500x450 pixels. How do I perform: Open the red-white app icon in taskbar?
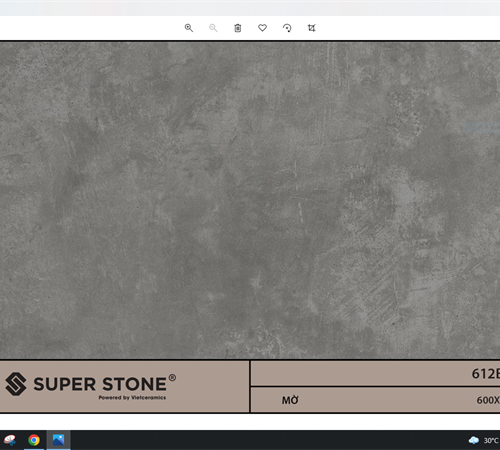point(10,440)
